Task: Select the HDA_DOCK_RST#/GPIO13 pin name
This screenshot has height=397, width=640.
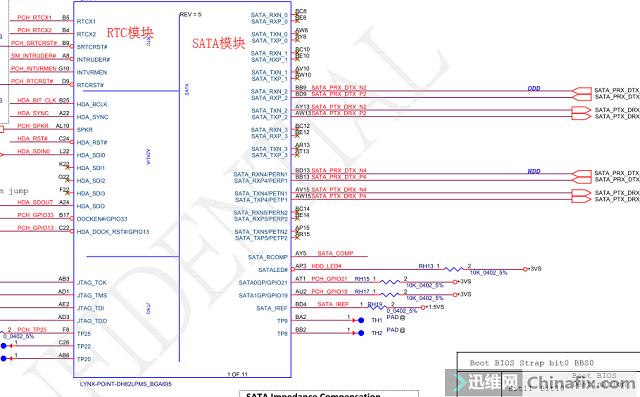Action: 113,232
